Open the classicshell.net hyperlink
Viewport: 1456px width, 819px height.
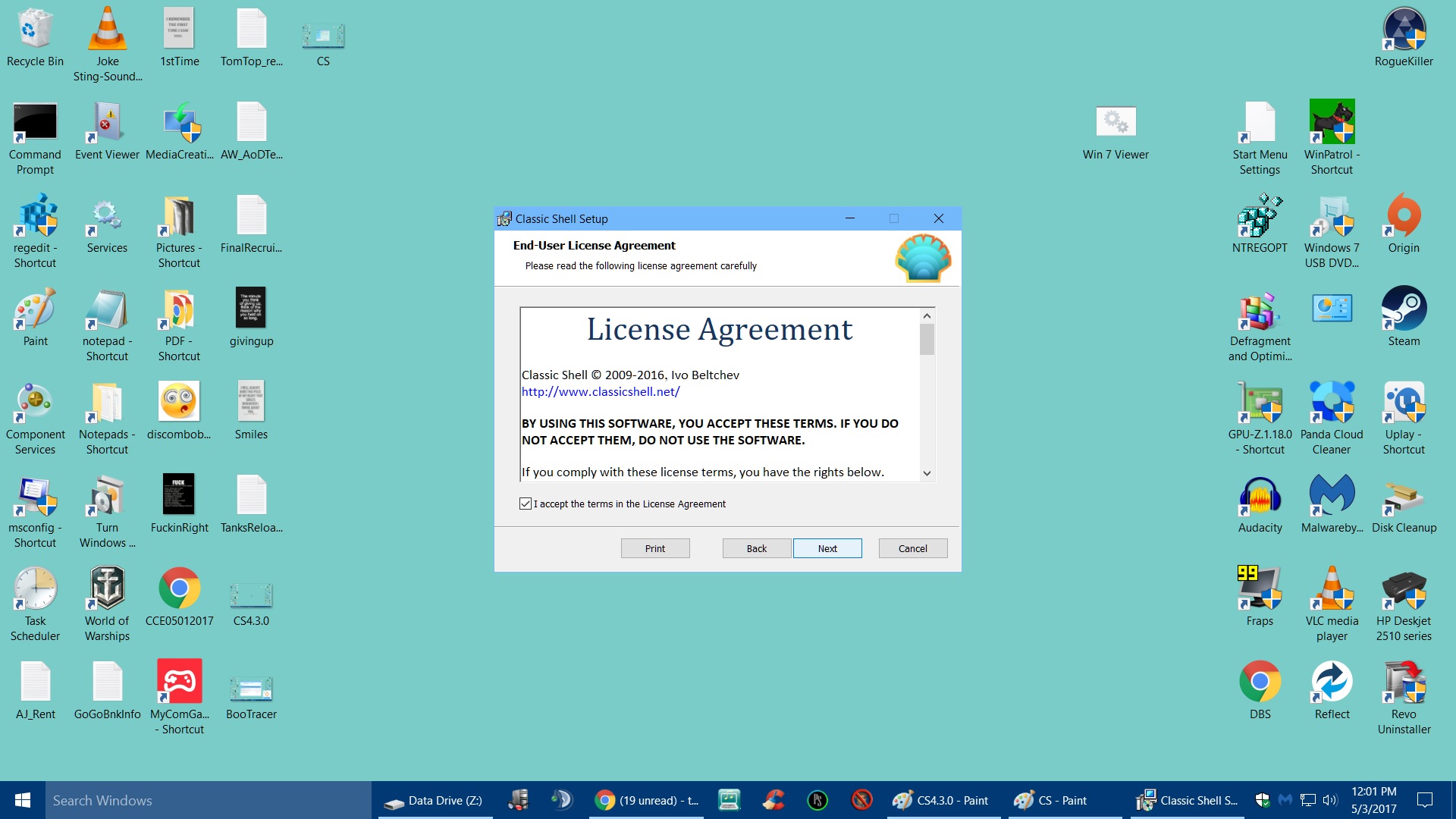600,391
